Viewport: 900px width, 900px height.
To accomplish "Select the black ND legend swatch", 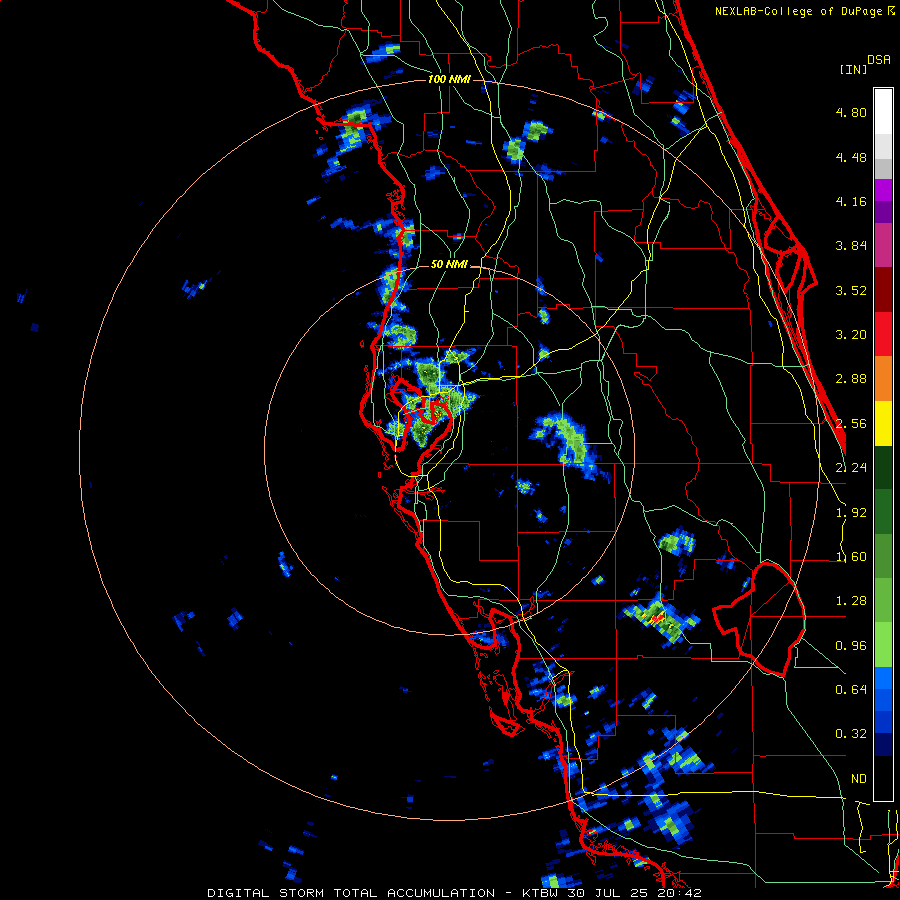I will 883,778.
